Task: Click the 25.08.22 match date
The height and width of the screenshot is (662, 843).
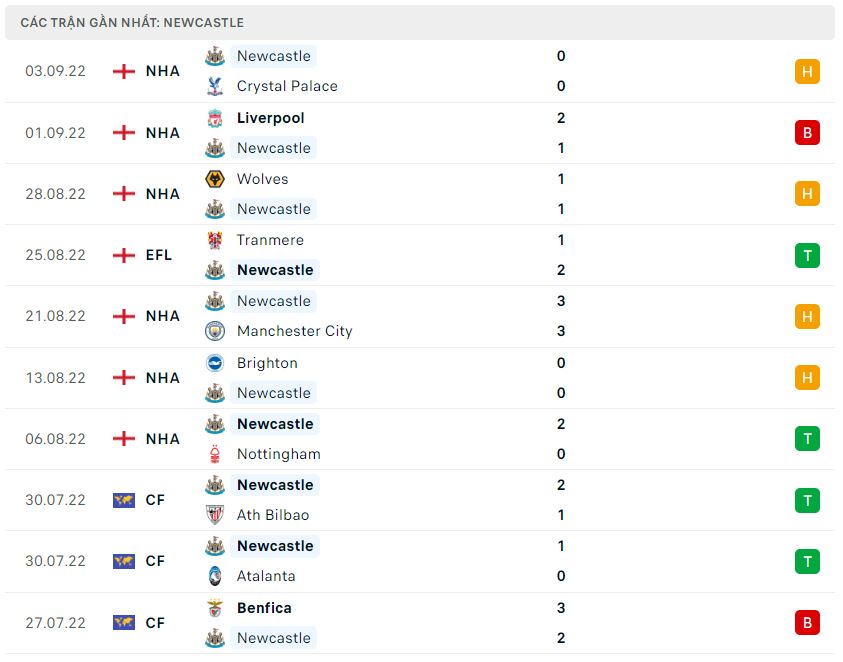Action: (x=56, y=255)
